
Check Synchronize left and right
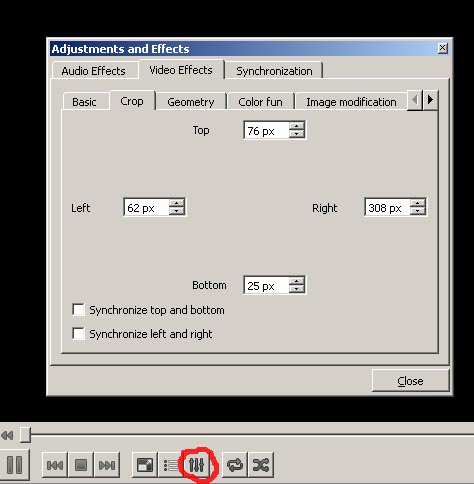(78, 334)
